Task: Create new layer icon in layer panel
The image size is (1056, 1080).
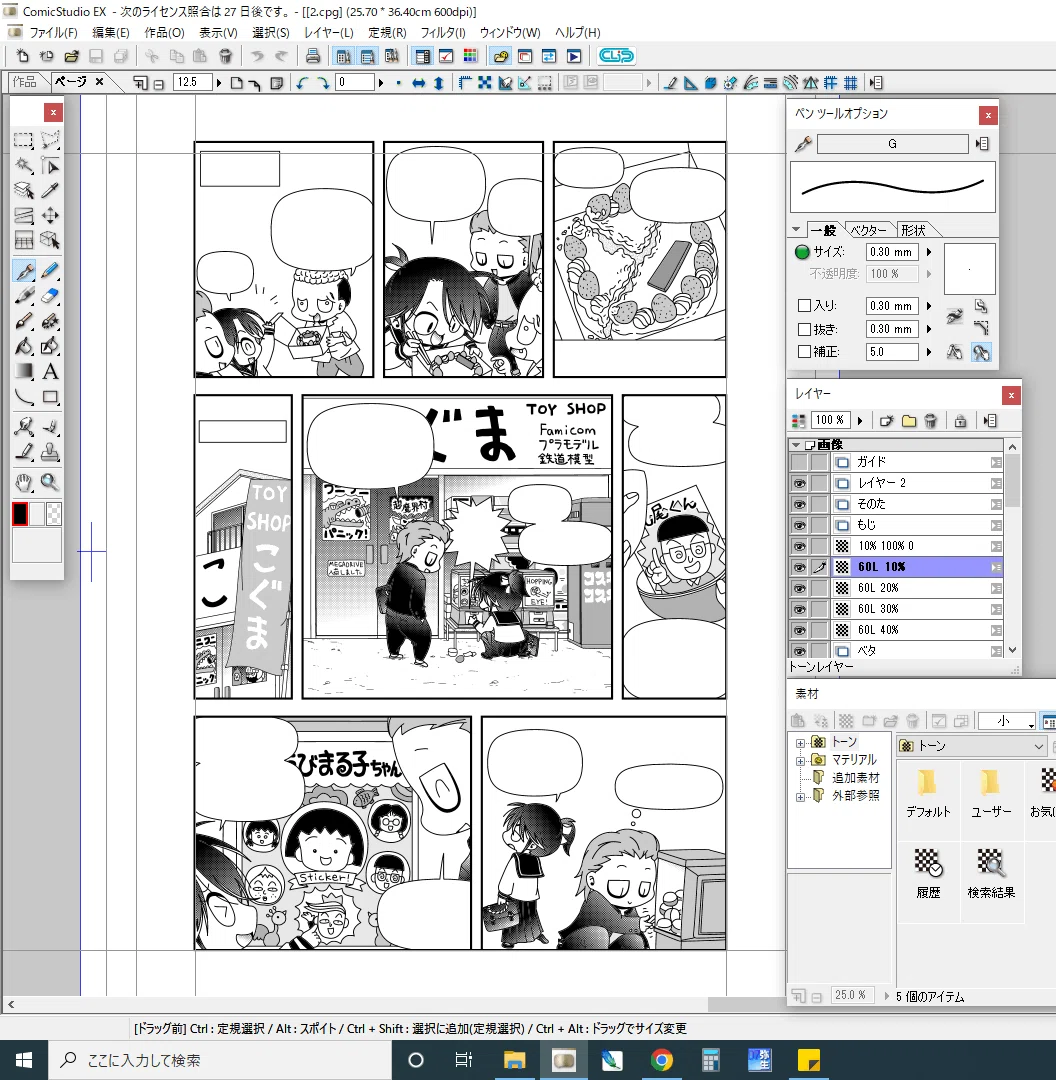Action: tap(886, 420)
